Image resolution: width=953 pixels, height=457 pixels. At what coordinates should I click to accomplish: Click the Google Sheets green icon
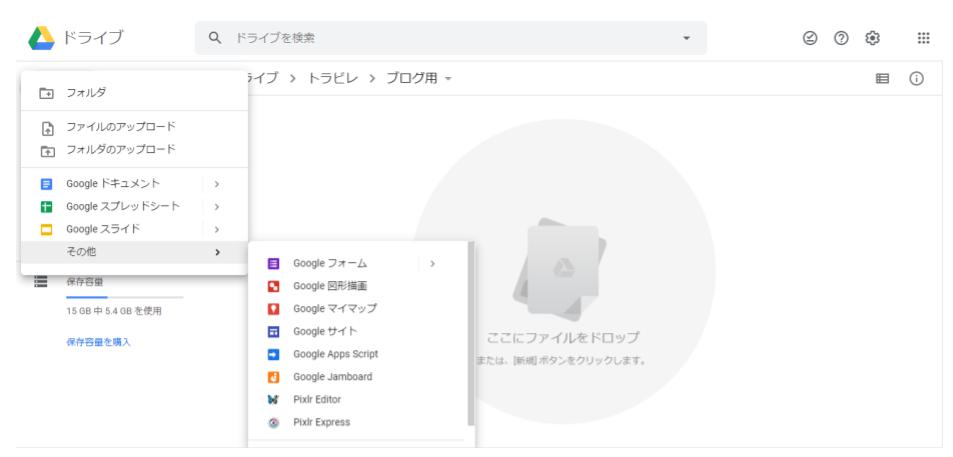coord(47,207)
